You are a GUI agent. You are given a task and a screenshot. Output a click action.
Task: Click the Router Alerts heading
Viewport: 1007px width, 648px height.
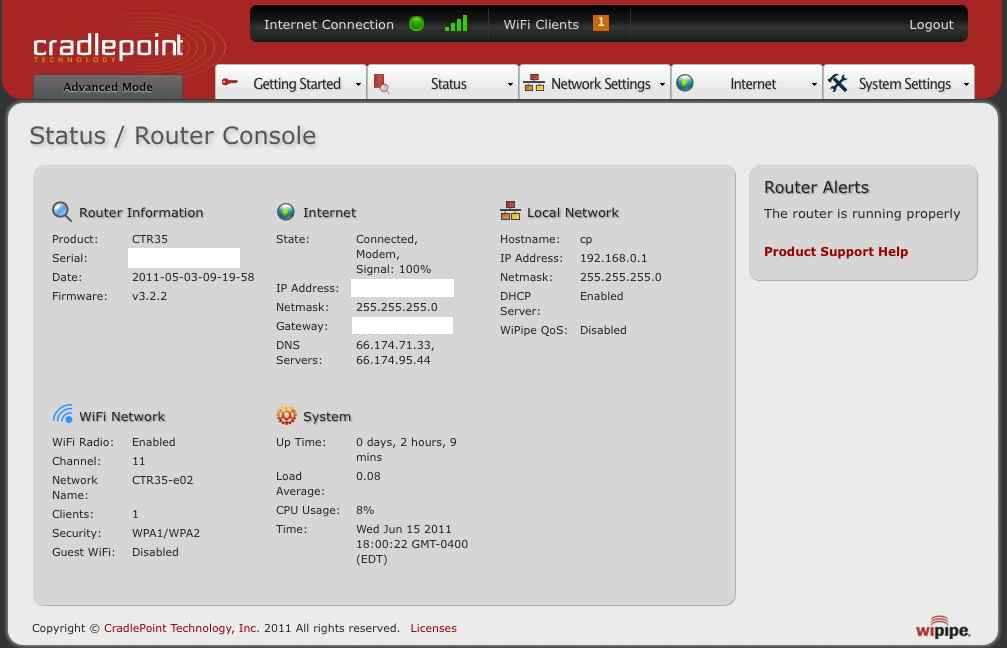(816, 187)
